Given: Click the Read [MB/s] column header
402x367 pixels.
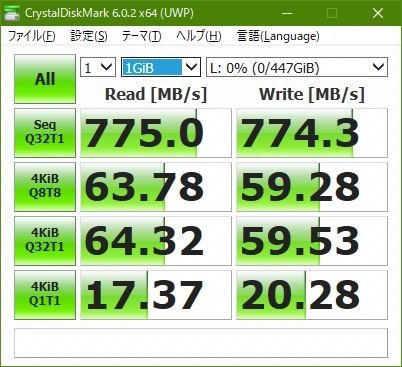Looking at the screenshot, I should (156, 94).
